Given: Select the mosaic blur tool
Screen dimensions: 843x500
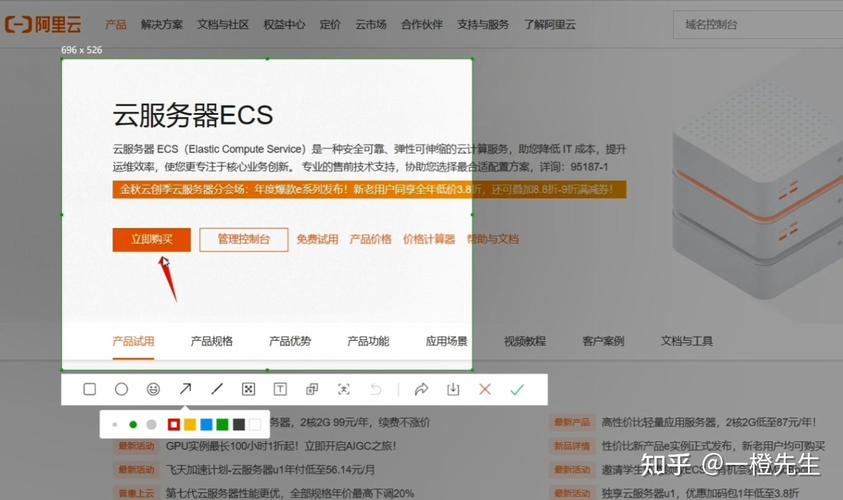Looking at the screenshot, I should point(248,389).
